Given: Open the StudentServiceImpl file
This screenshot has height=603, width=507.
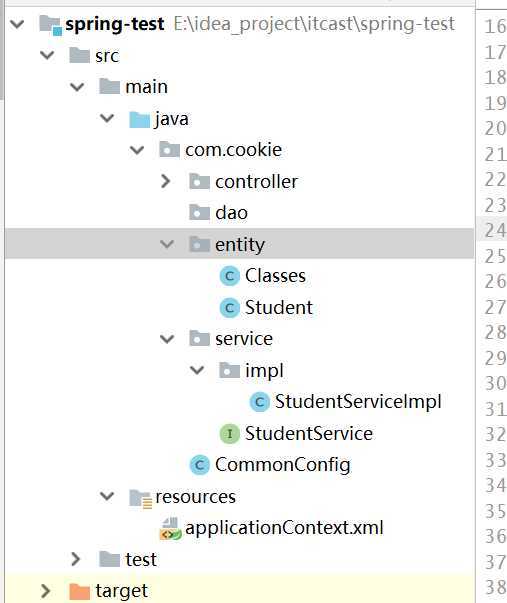Looking at the screenshot, I should tap(358, 402).
